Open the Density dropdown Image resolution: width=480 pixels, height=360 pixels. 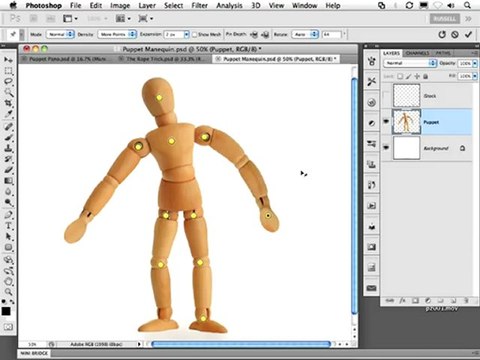pyautogui.click(x=117, y=34)
